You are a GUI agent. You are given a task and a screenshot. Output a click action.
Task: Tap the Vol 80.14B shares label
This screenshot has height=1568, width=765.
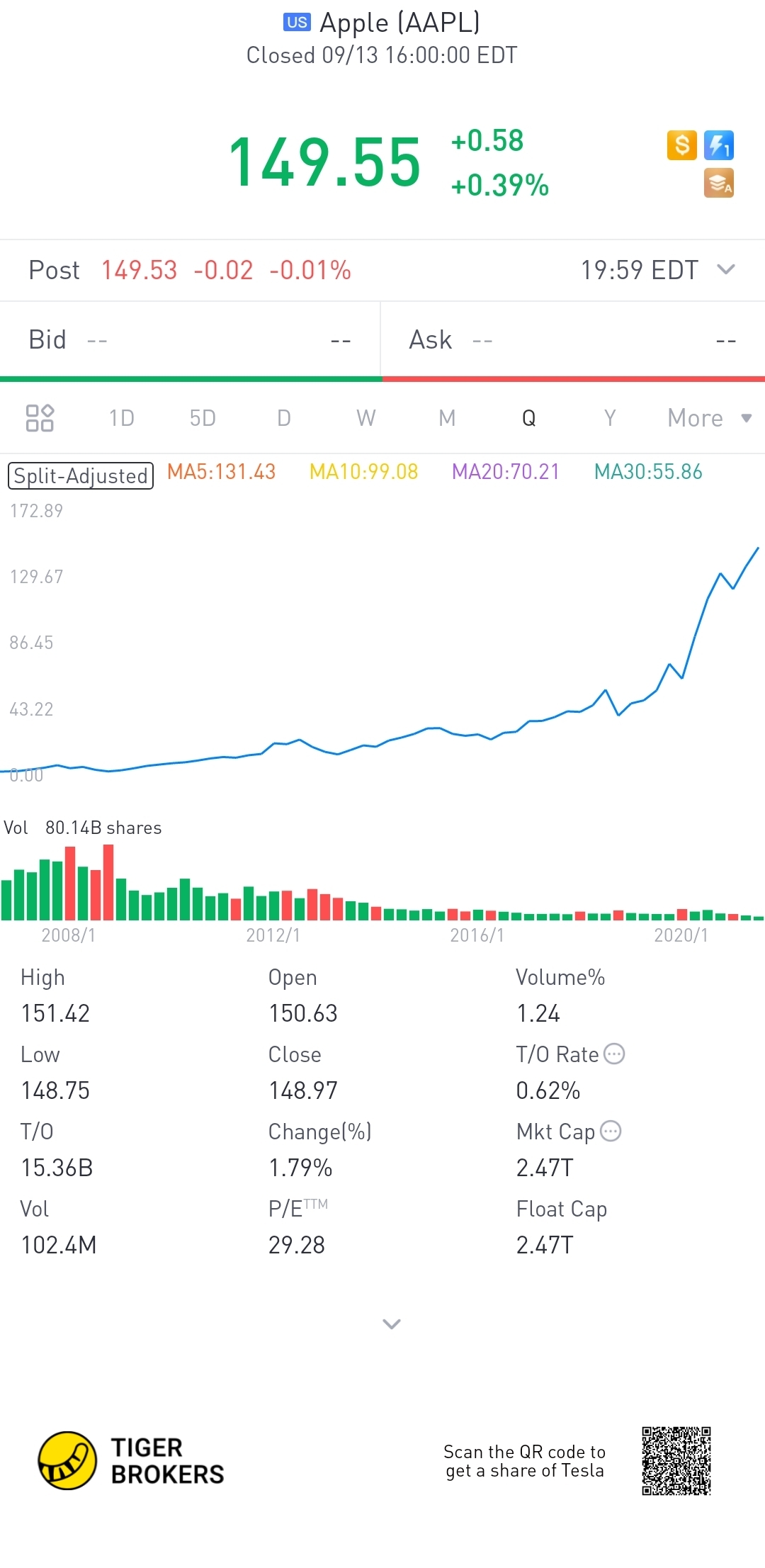click(83, 828)
